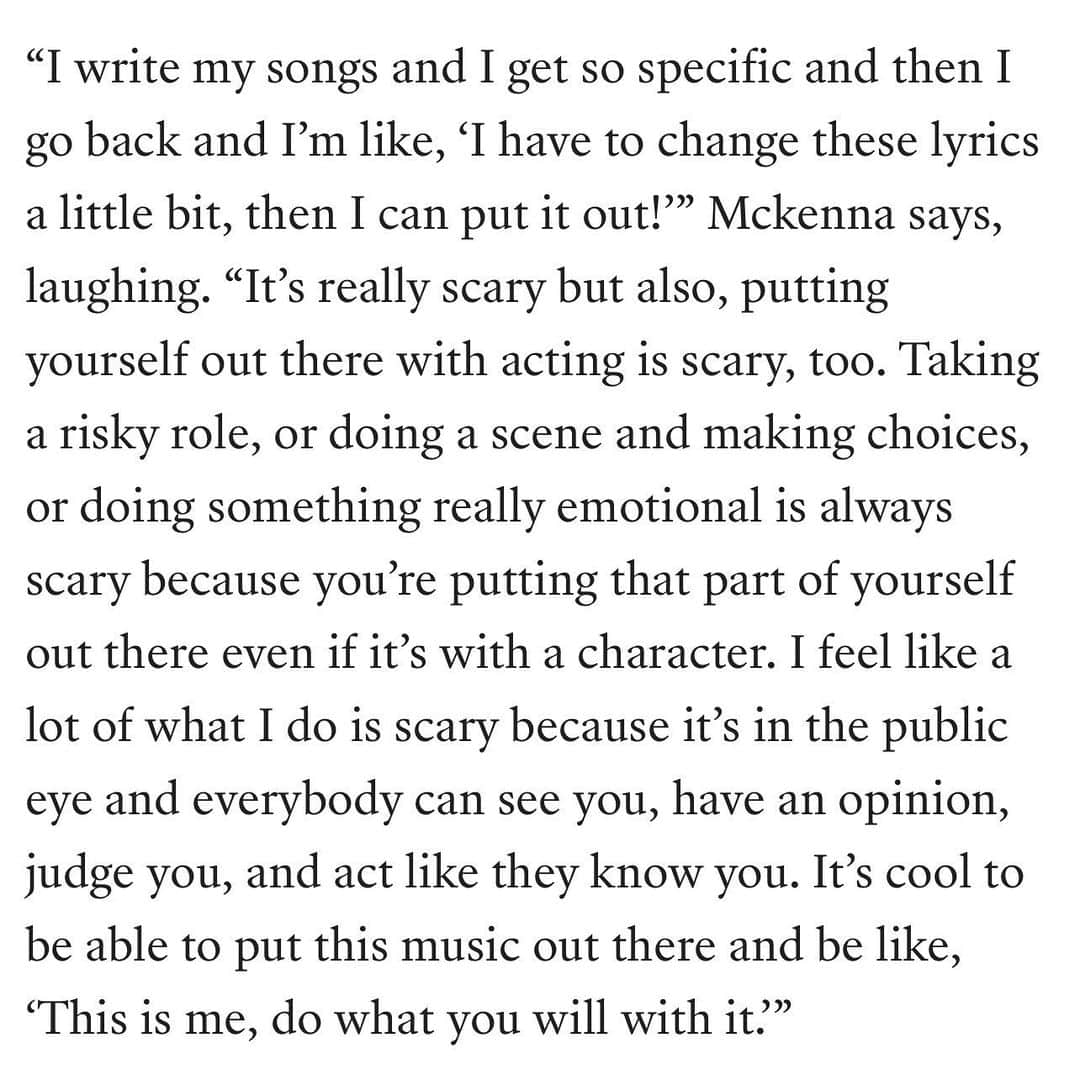This screenshot has height=1080, width=1080.
Task: Click the word 'risky' in the paragraph
Action: pyautogui.click(x=107, y=435)
